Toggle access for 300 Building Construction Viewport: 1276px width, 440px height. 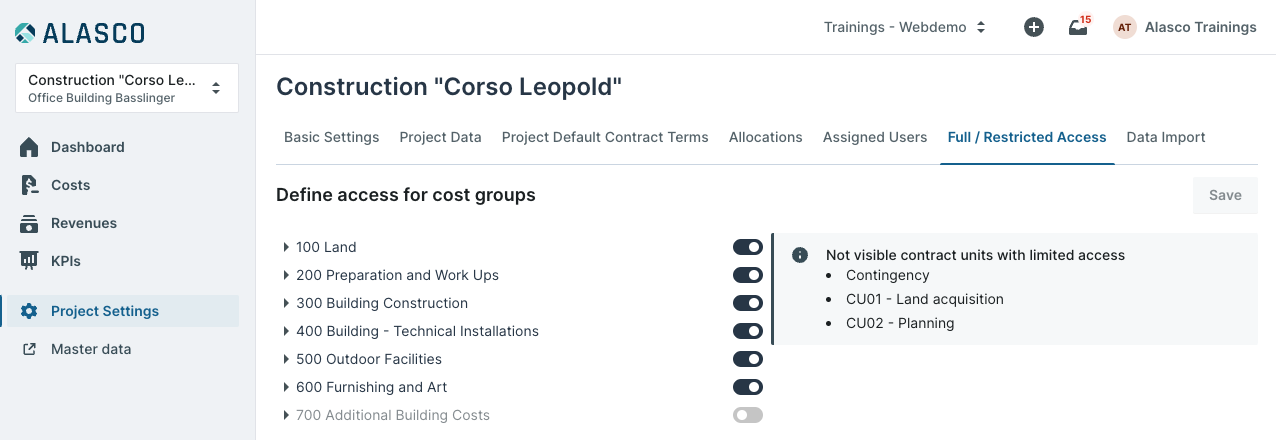pos(748,303)
